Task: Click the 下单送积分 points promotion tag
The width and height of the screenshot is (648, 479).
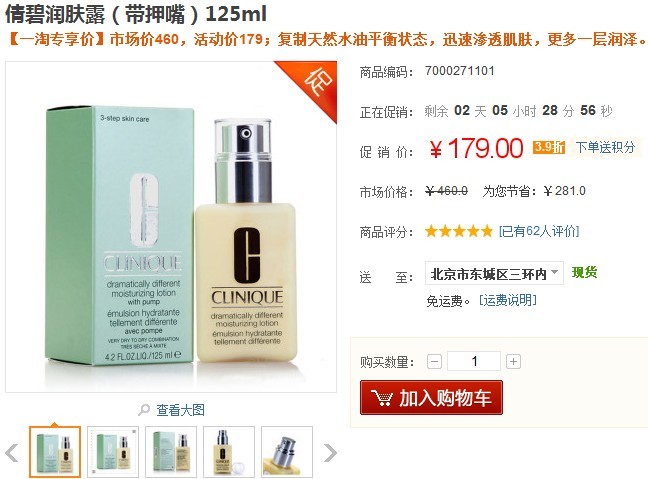Action: coord(605,147)
